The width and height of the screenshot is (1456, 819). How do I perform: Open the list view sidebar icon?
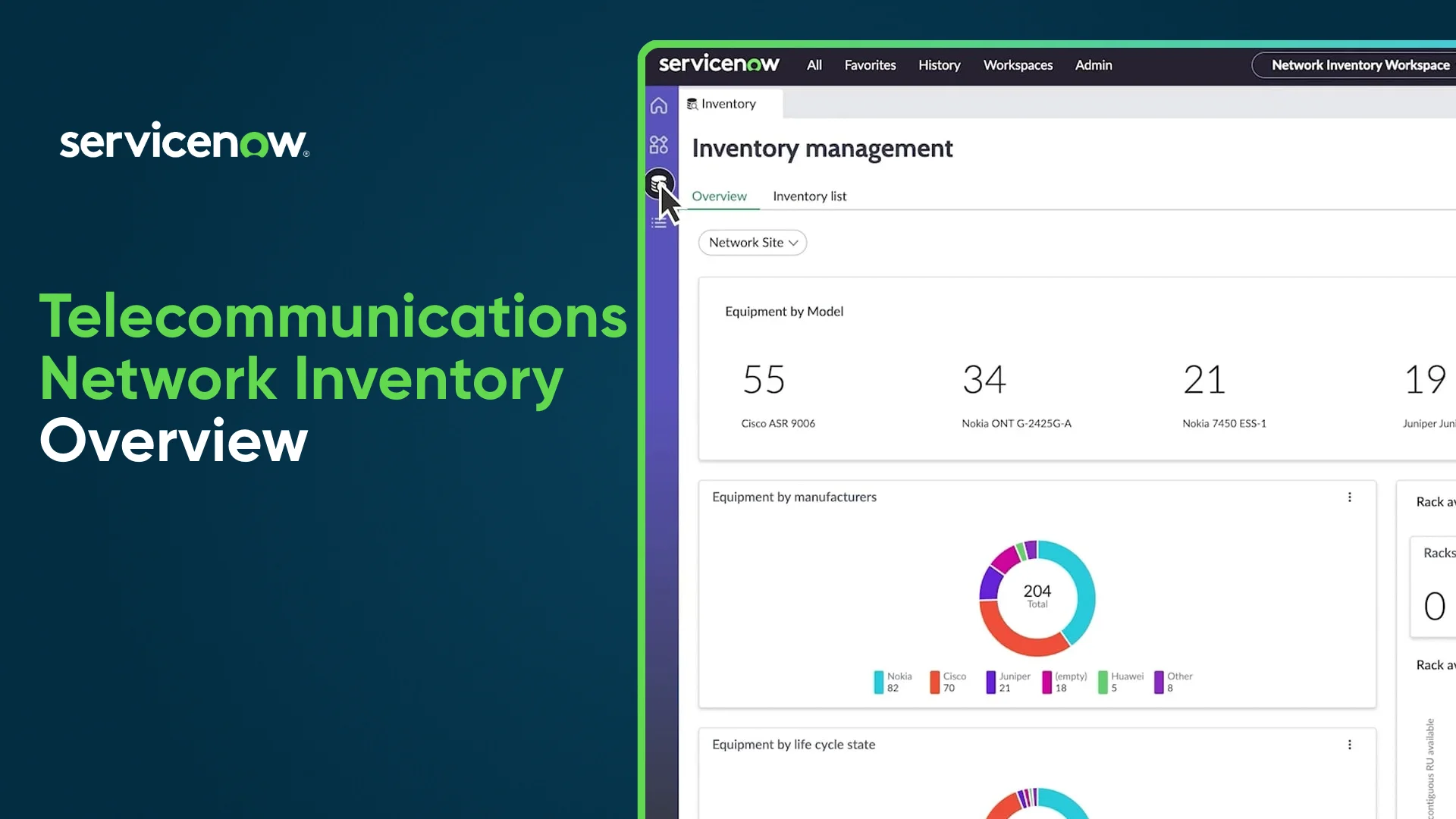pos(658,222)
